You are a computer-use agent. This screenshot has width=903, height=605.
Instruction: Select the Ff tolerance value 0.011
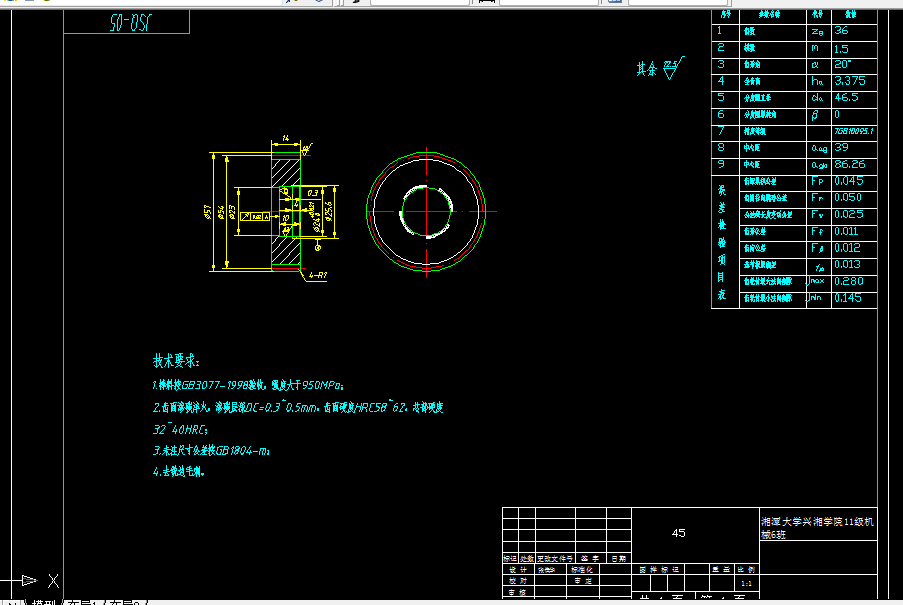point(847,231)
